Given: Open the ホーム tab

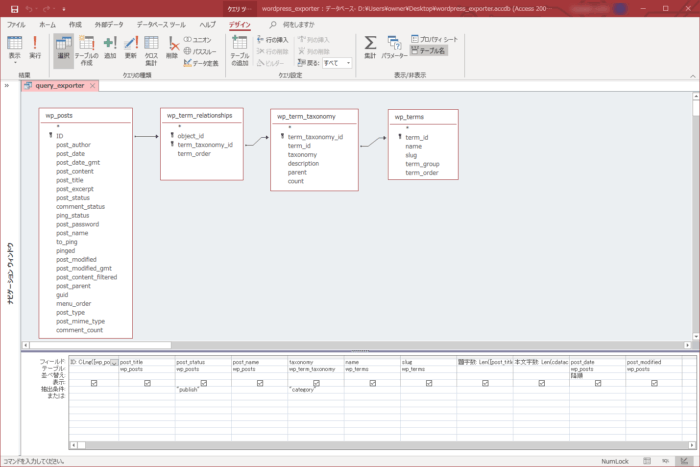Looking at the screenshot, I should coord(47,25).
